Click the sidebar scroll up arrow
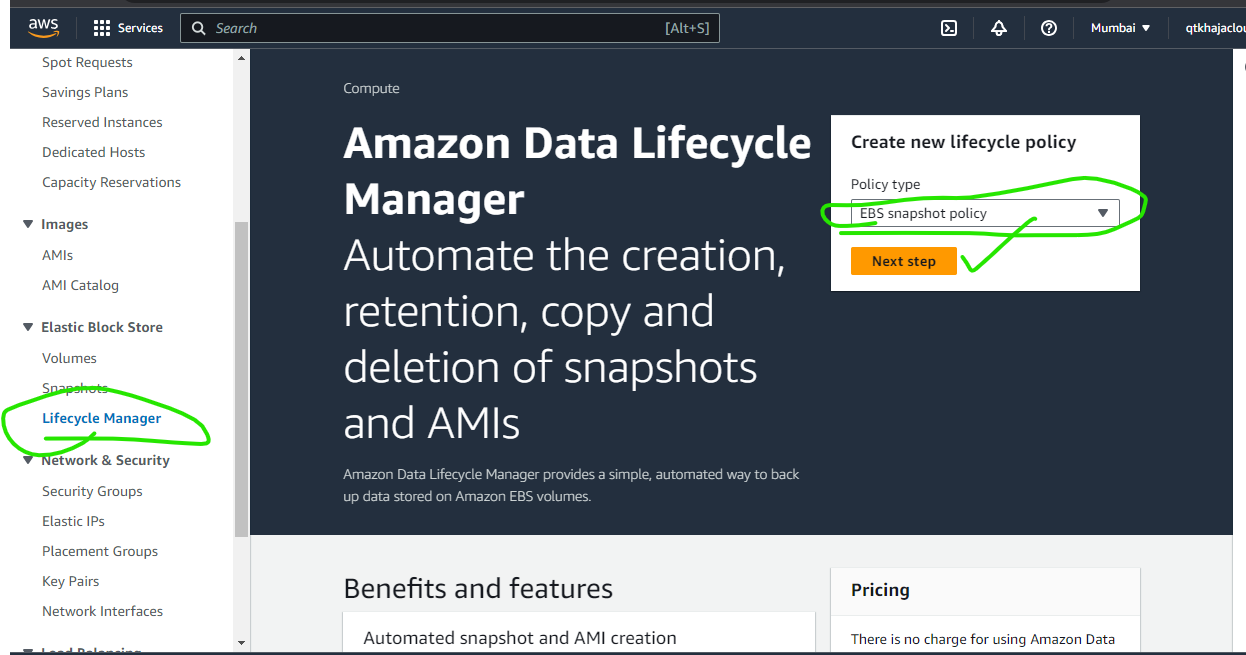Viewport: 1246px width, 655px height. pos(241,58)
